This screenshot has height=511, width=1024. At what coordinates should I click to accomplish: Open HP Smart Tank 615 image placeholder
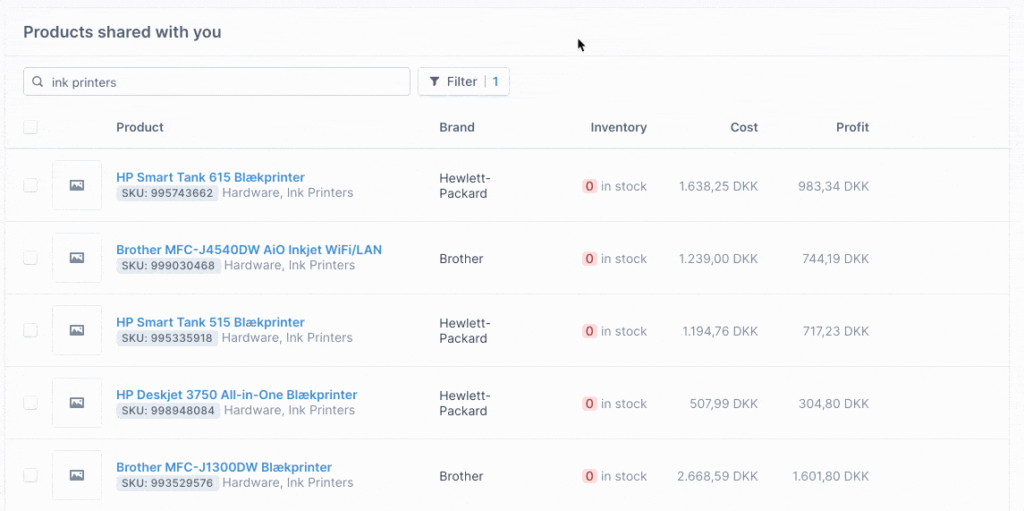click(x=77, y=186)
